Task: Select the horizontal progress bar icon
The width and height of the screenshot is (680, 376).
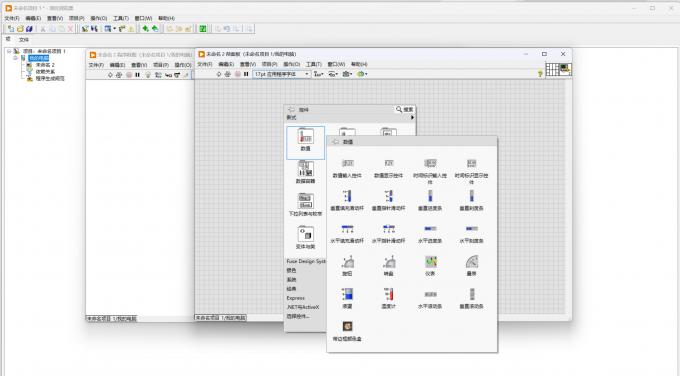Action: tap(430, 229)
